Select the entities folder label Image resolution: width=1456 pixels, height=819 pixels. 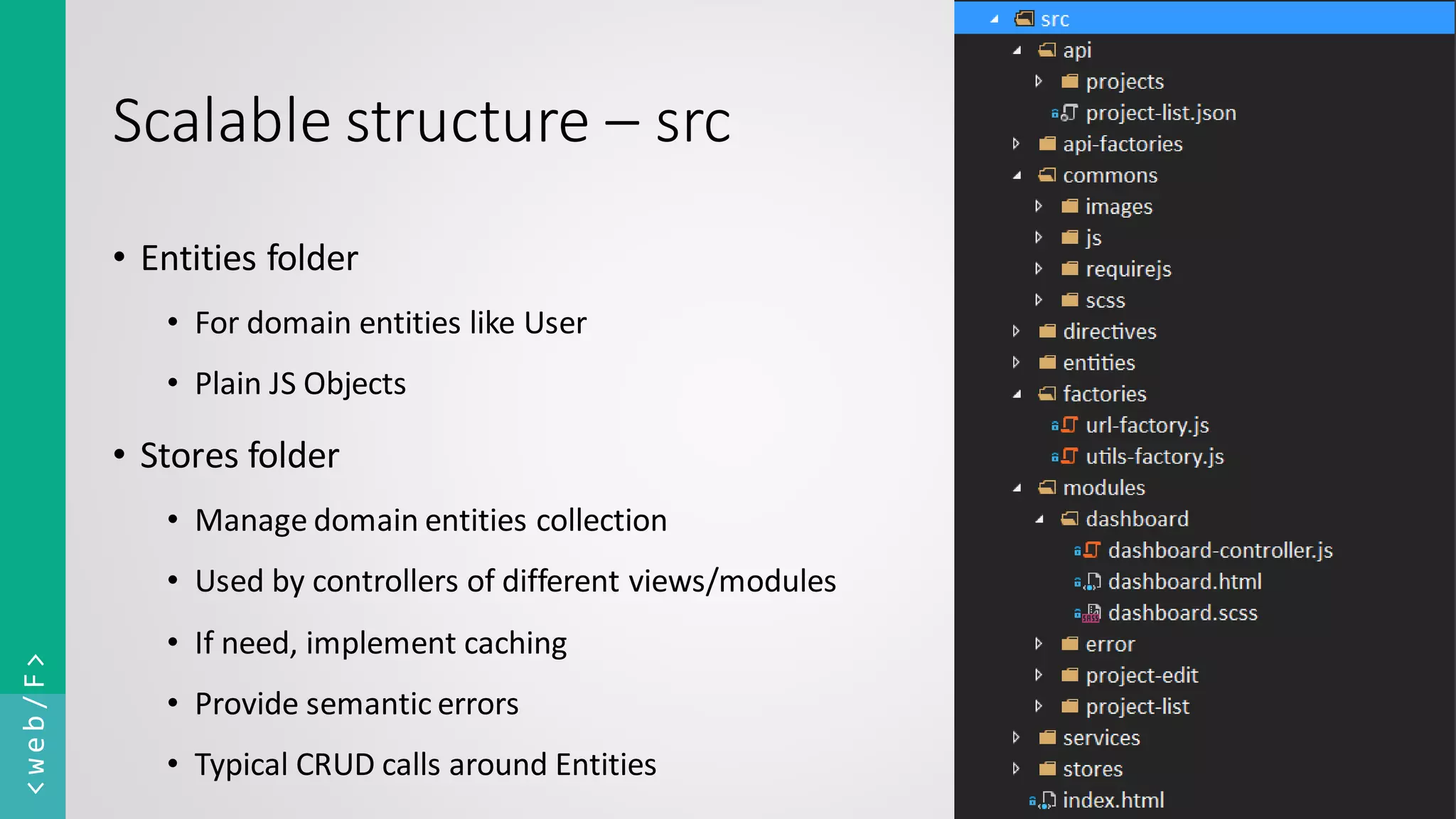[x=1099, y=363]
